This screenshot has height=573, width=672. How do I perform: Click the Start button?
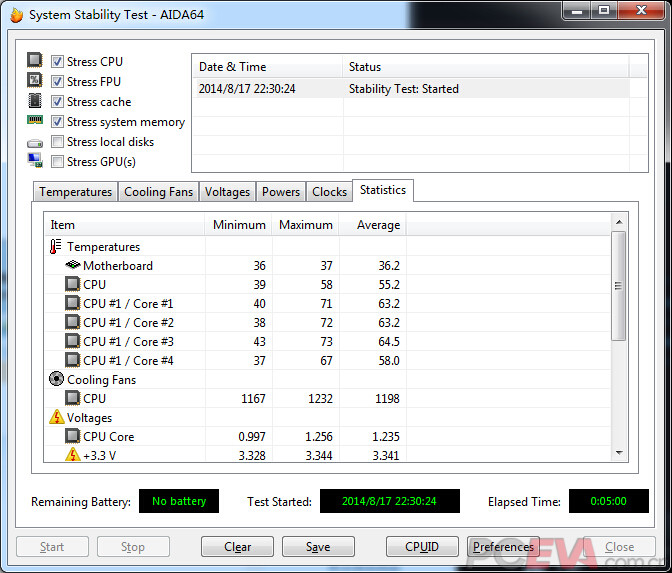coord(52,547)
